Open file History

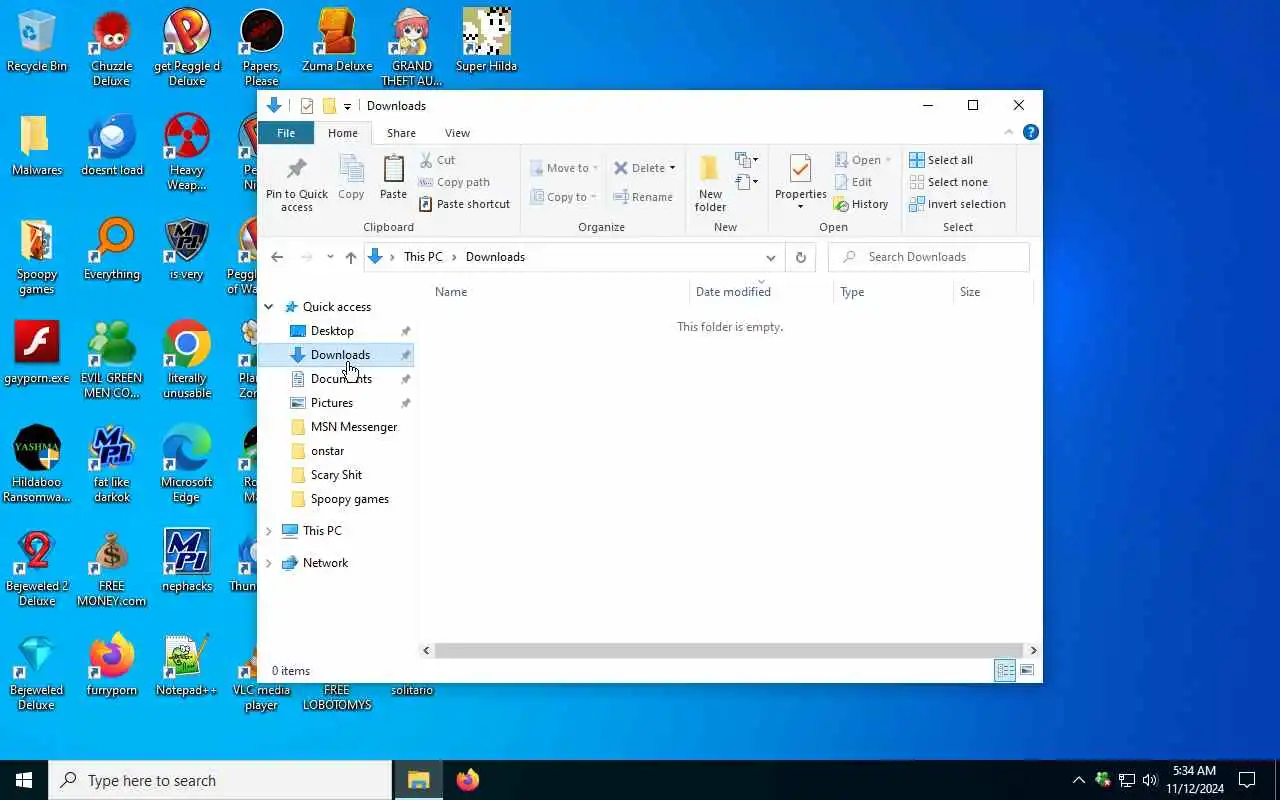pyautogui.click(x=861, y=204)
